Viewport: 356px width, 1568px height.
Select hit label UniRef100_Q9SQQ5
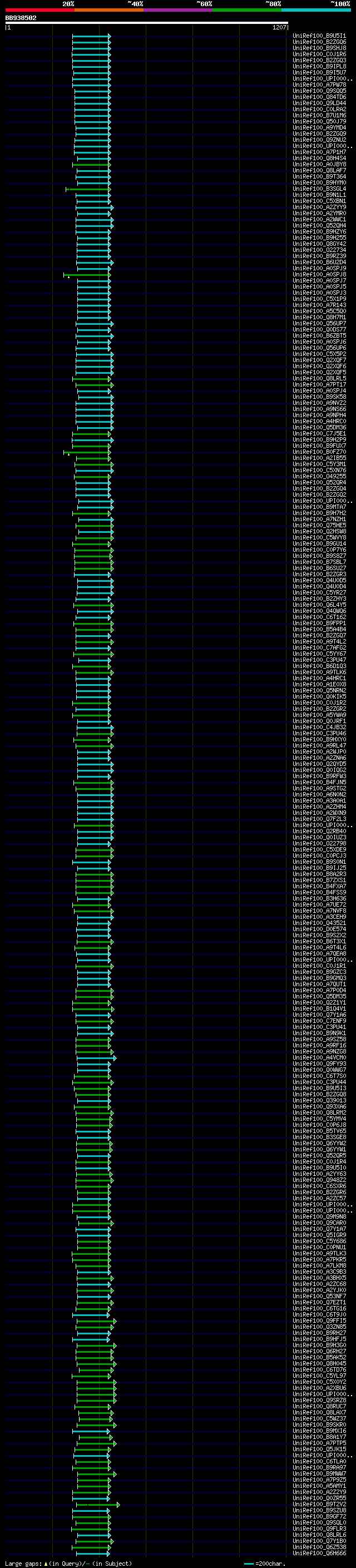(x=319, y=91)
